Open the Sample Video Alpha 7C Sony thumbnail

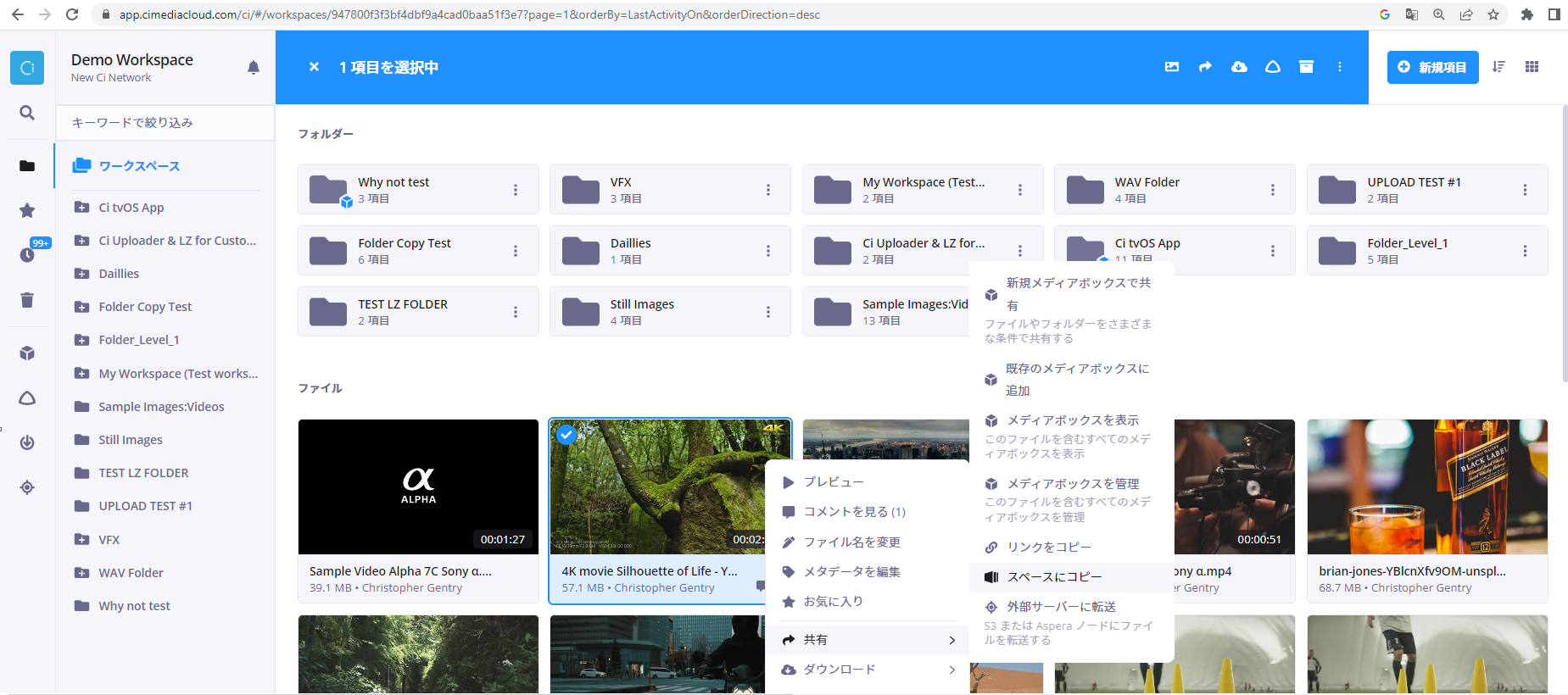[x=418, y=487]
